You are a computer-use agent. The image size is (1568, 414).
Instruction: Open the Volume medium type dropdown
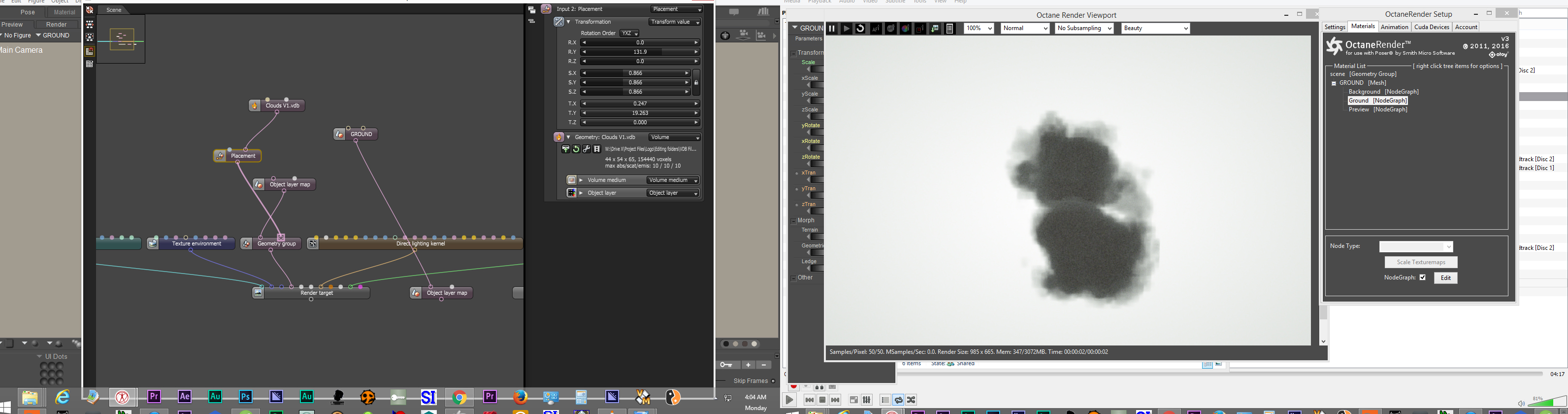click(673, 180)
